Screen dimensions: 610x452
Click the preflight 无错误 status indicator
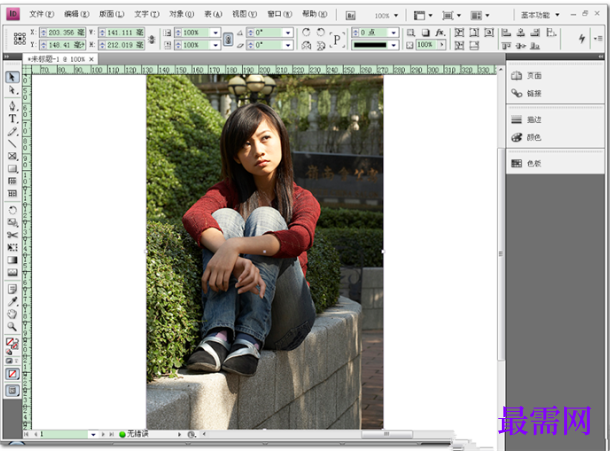[x=134, y=434]
